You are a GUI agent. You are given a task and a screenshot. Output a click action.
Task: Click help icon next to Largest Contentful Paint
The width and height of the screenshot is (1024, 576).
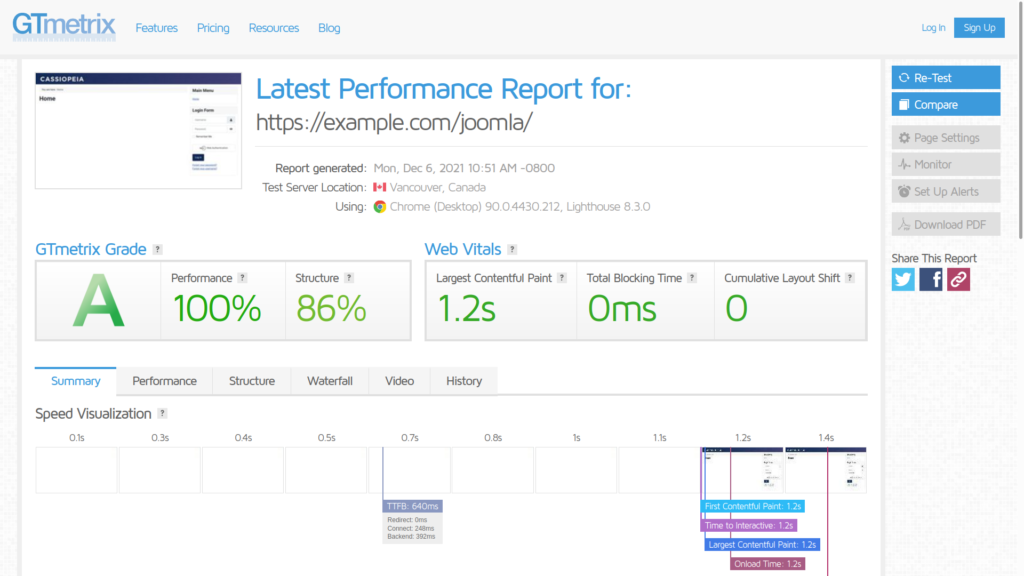pyautogui.click(x=562, y=278)
